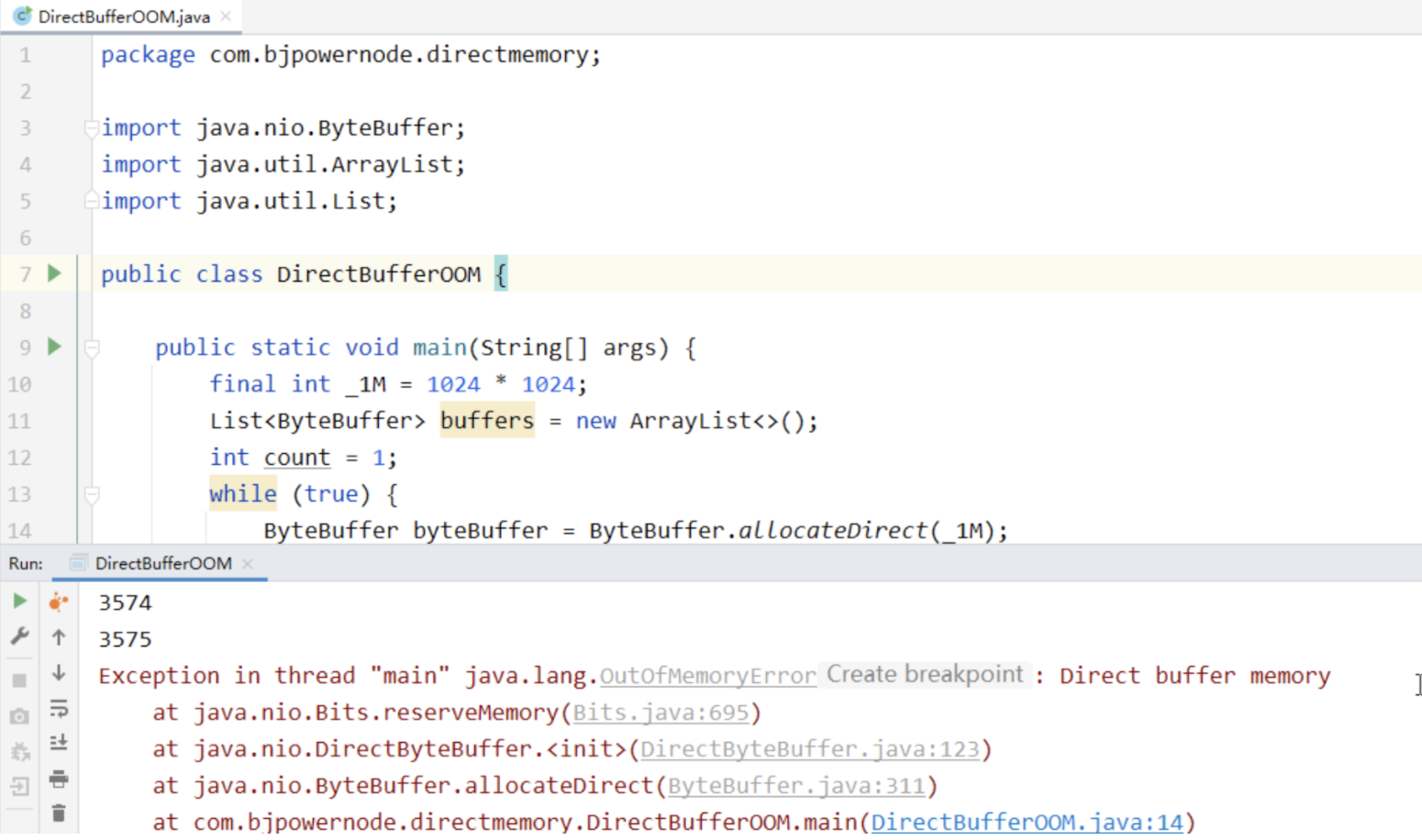Clear console with trash icon
1422x840 pixels.
[x=59, y=813]
